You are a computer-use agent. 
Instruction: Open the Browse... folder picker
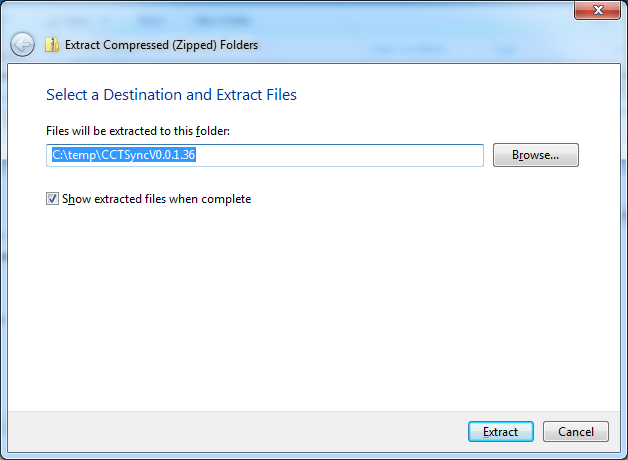click(x=535, y=155)
